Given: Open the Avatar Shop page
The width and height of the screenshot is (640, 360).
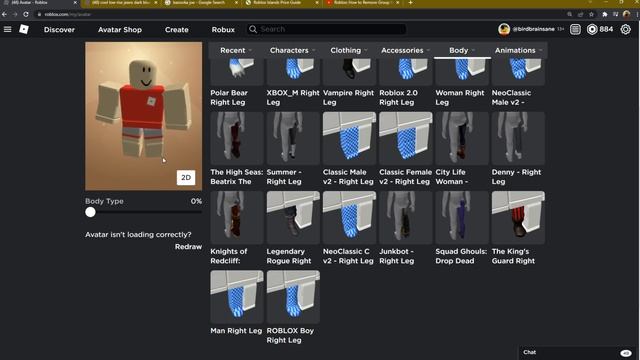Looking at the screenshot, I should tap(120, 29).
